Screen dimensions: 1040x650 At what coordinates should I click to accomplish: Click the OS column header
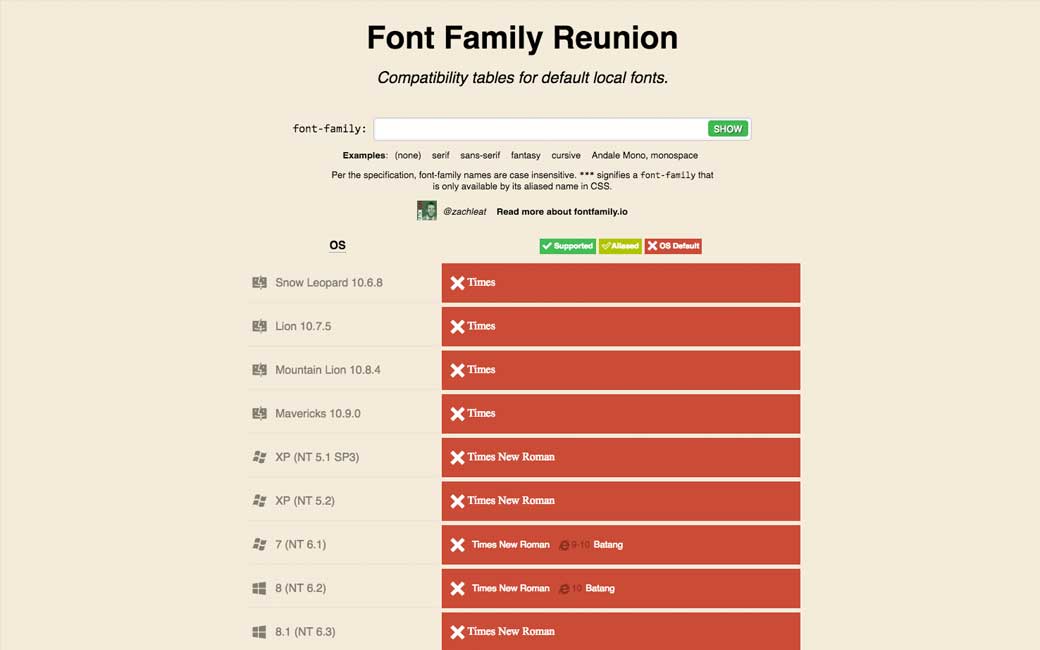point(338,246)
